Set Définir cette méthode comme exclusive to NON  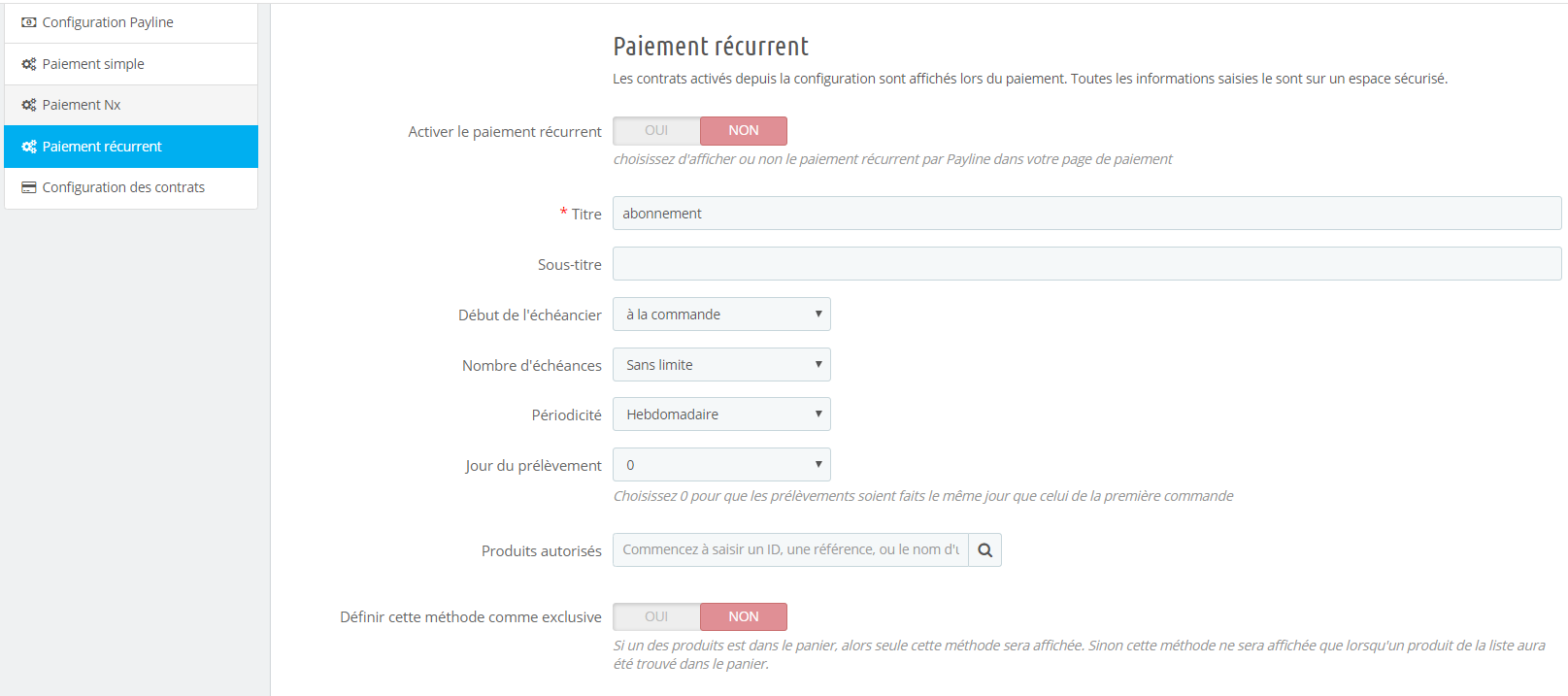(744, 617)
